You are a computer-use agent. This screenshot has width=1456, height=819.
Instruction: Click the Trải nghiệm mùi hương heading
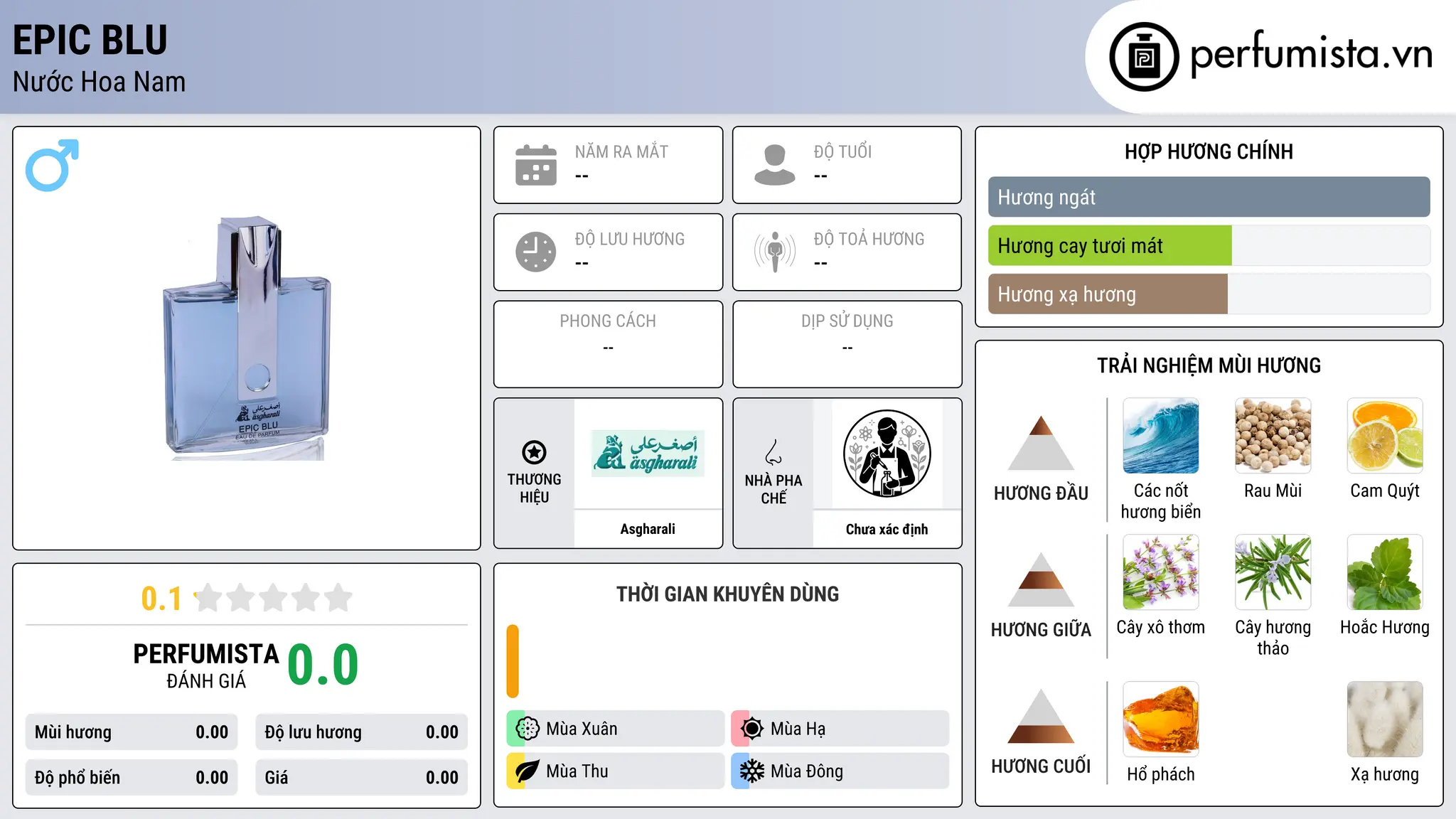tap(1209, 365)
